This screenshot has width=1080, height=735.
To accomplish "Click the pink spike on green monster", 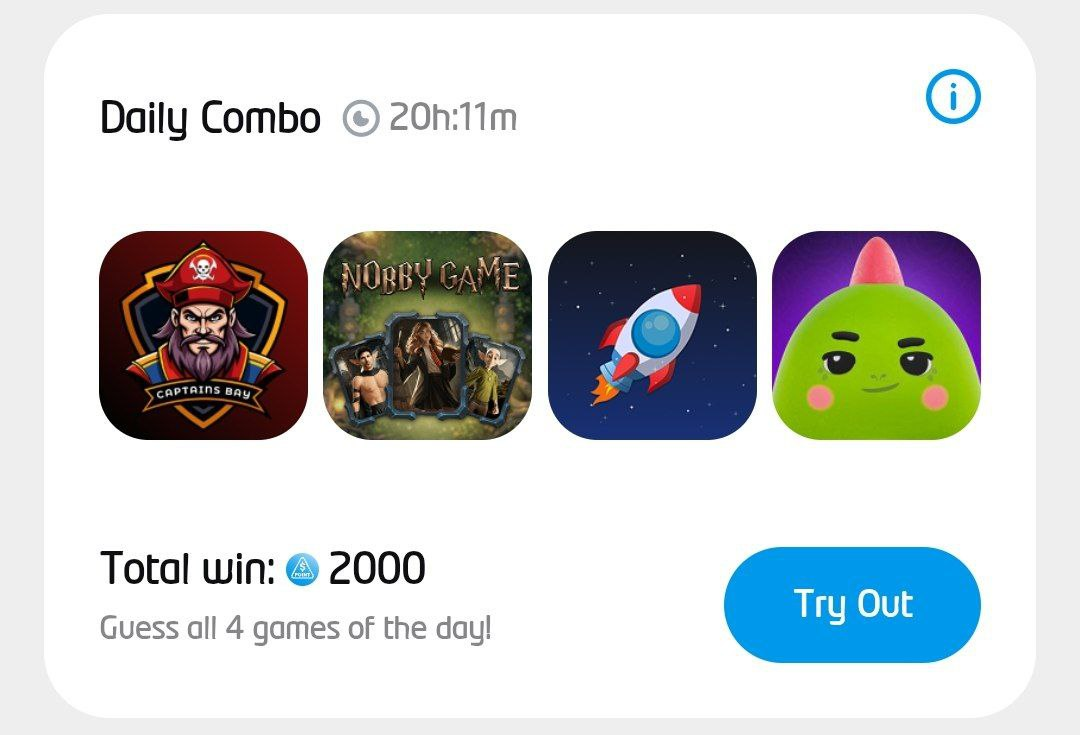I will [877, 262].
